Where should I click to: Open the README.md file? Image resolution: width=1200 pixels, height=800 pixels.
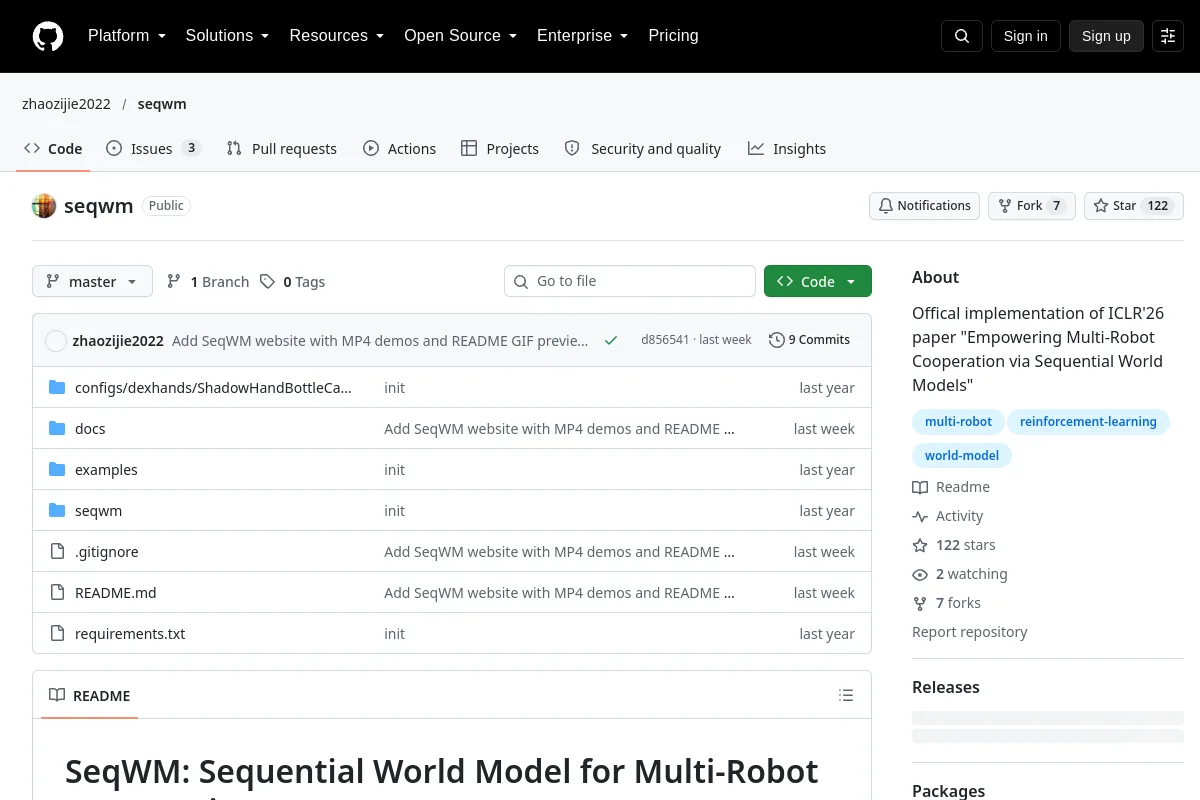pyautogui.click(x=116, y=592)
